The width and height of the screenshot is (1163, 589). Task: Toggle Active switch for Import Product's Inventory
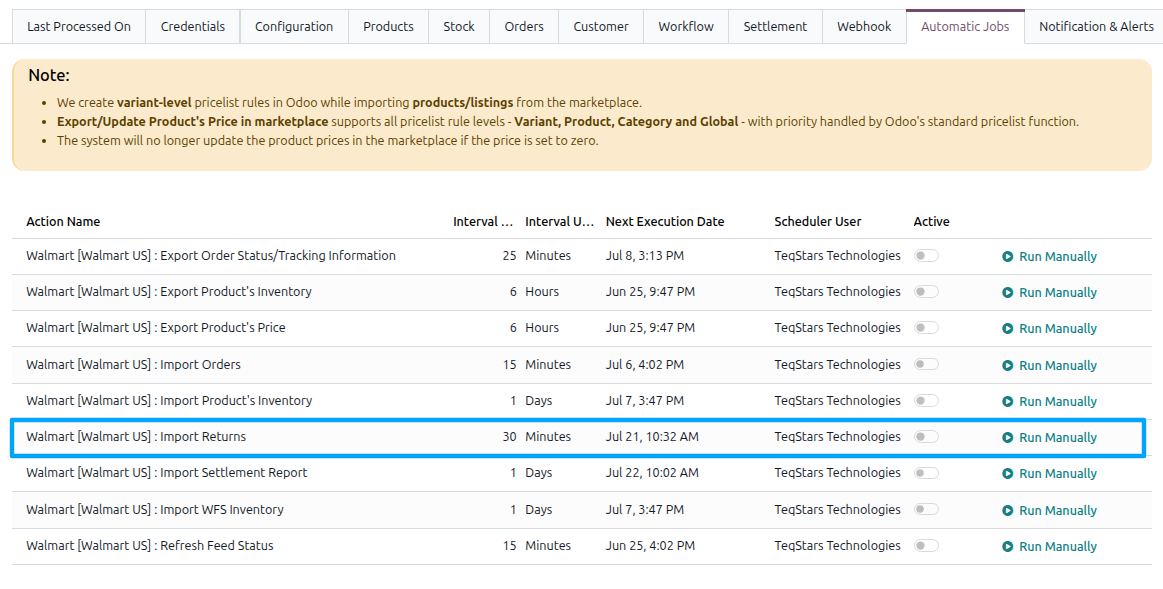coord(926,401)
